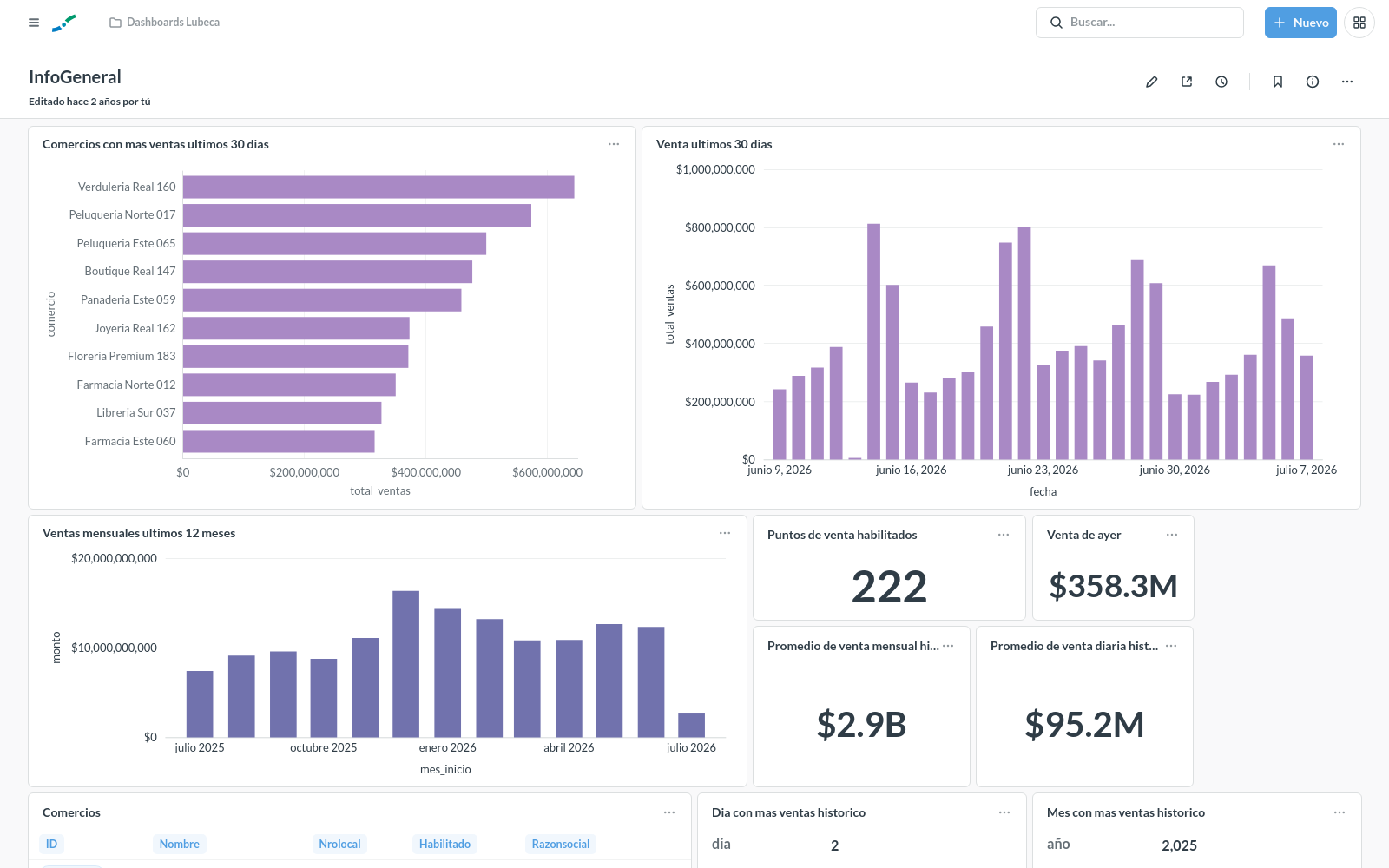Click the Nuevo button
The image size is (1389, 868).
point(1300,23)
